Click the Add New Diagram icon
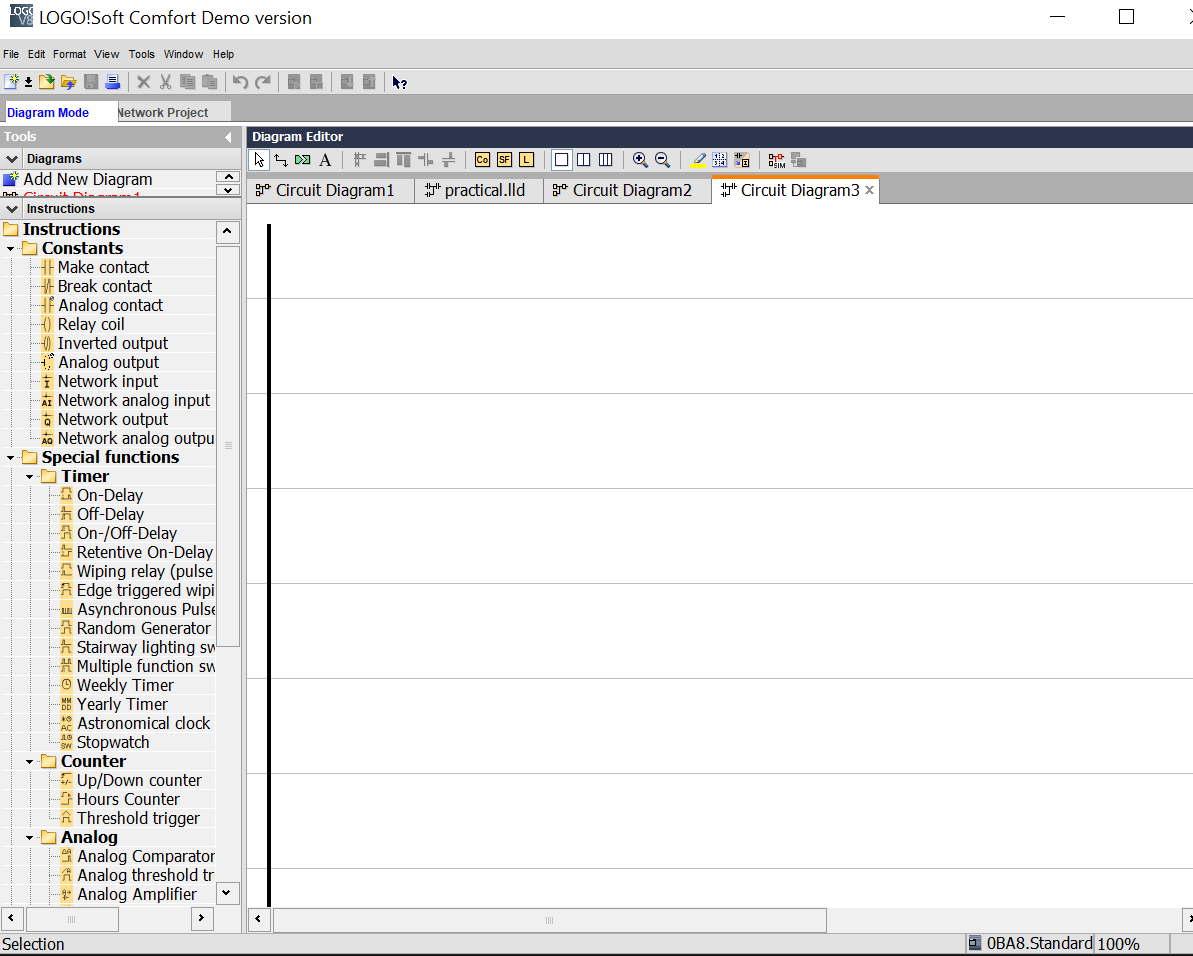This screenshot has width=1193, height=956. 11,179
